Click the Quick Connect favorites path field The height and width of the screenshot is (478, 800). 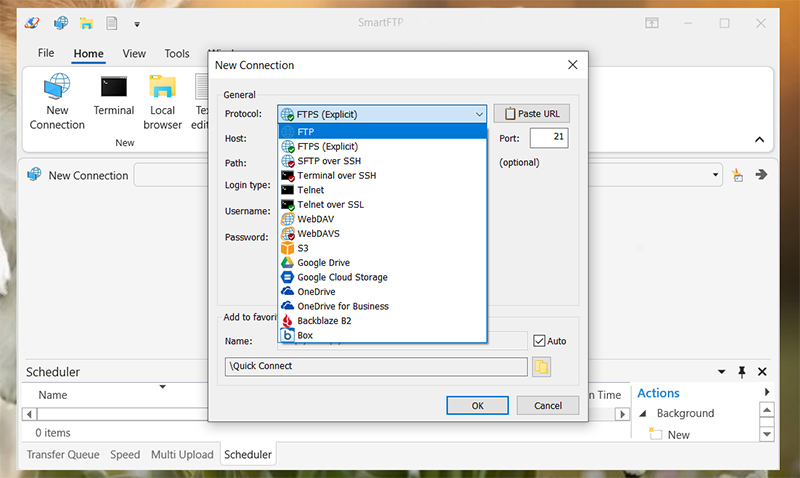tap(376, 366)
